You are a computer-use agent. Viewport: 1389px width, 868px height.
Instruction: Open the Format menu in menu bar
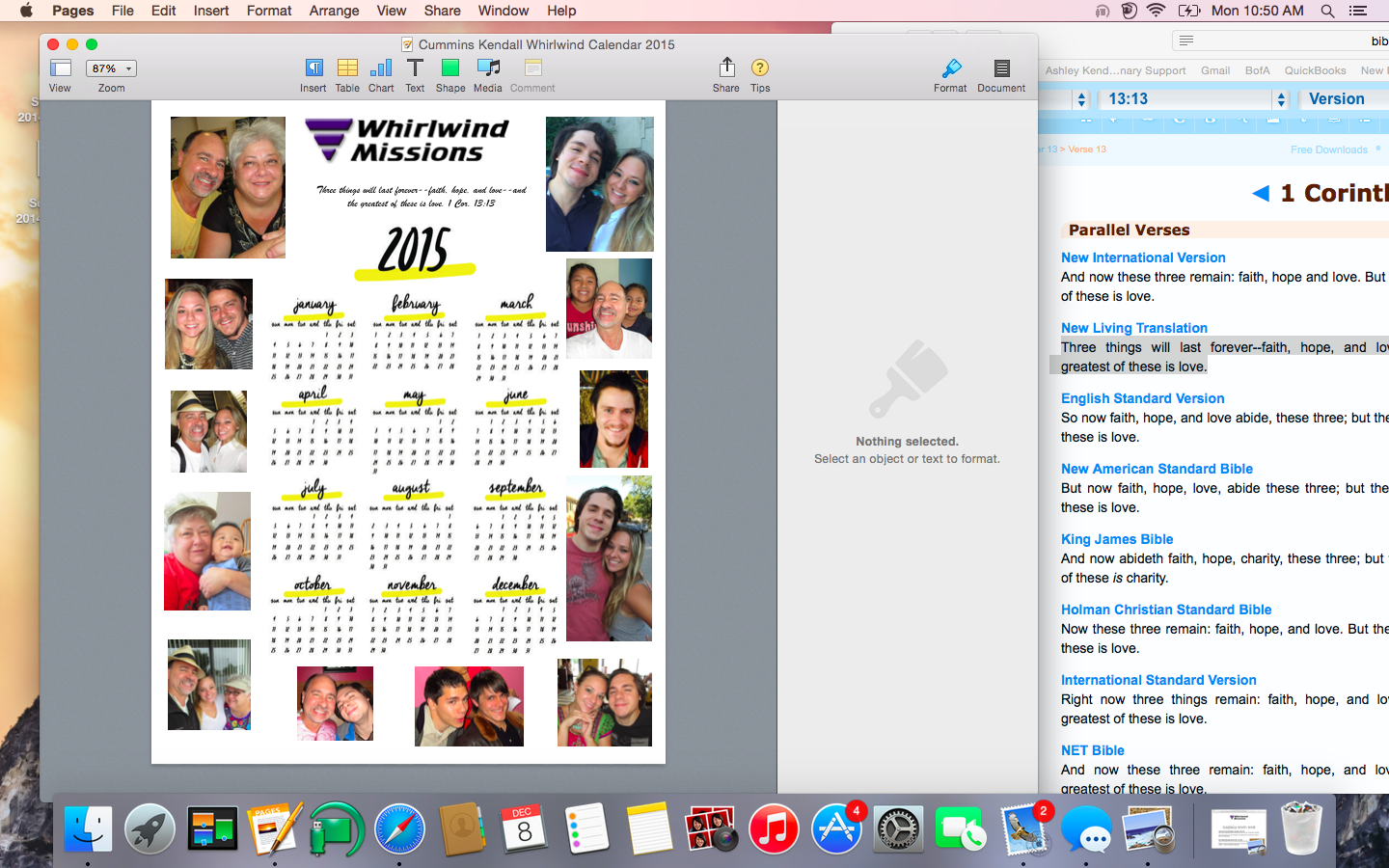click(269, 11)
